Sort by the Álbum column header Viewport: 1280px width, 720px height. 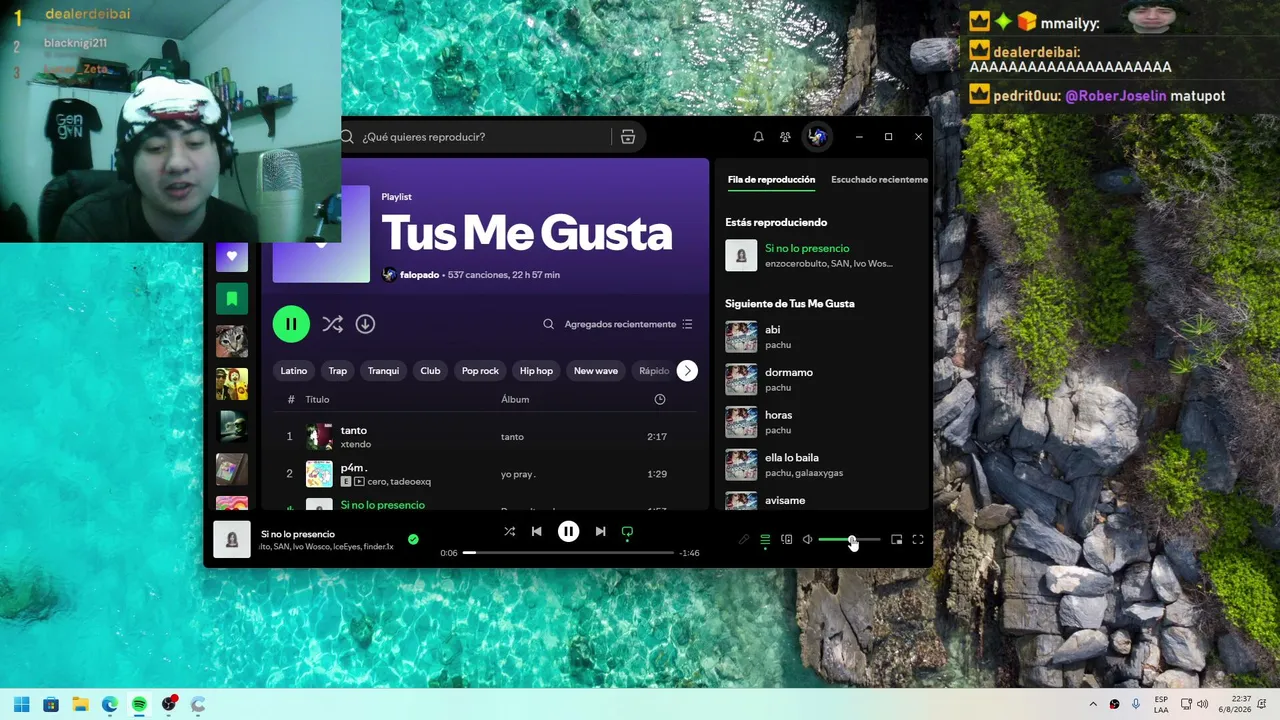coord(515,399)
